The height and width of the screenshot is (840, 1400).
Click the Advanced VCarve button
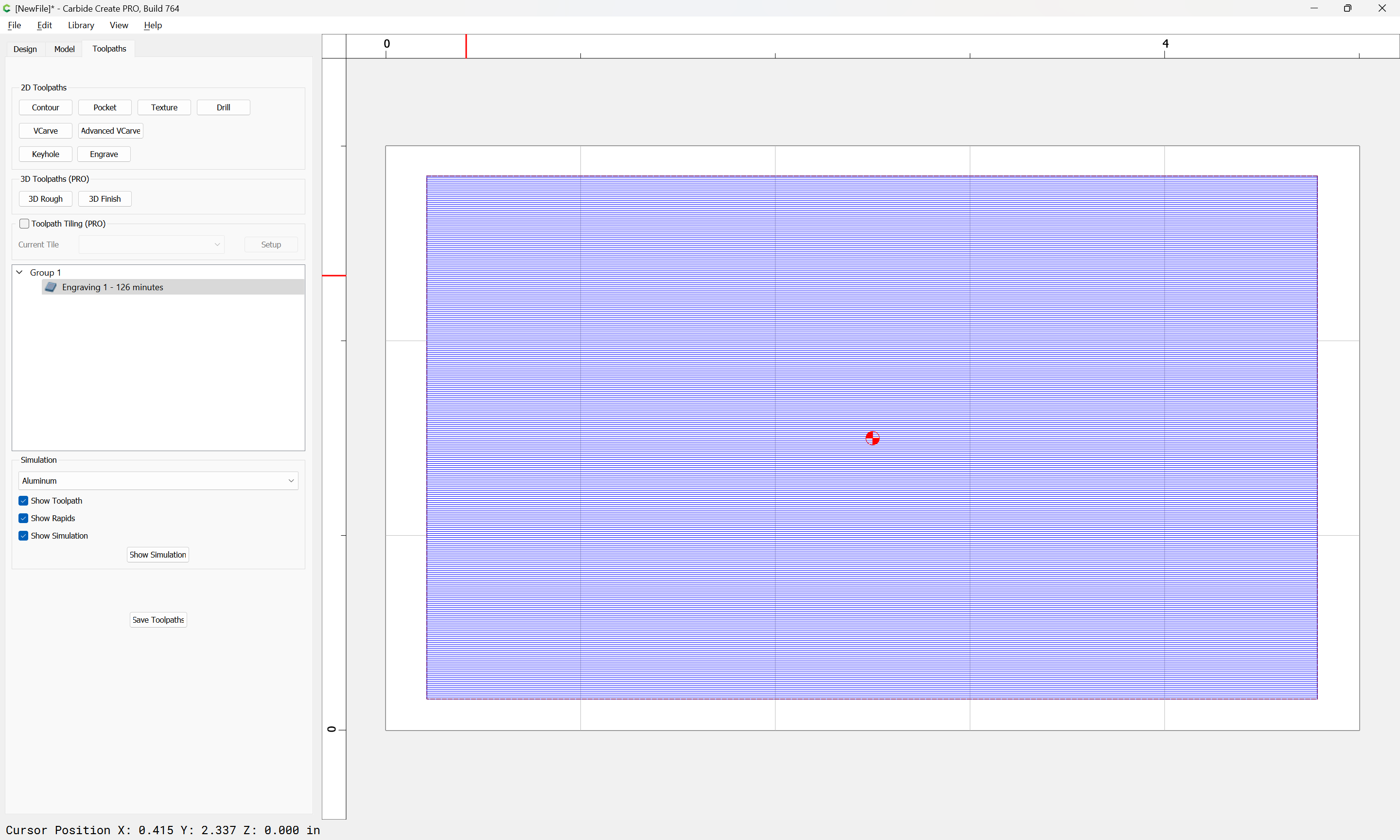click(110, 131)
